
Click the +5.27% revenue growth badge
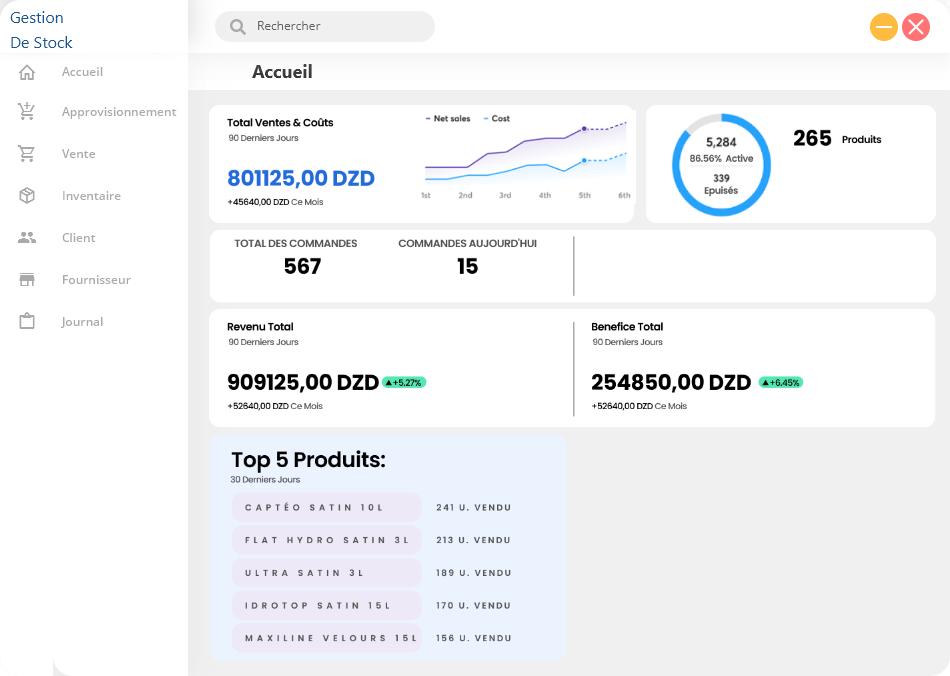click(404, 382)
